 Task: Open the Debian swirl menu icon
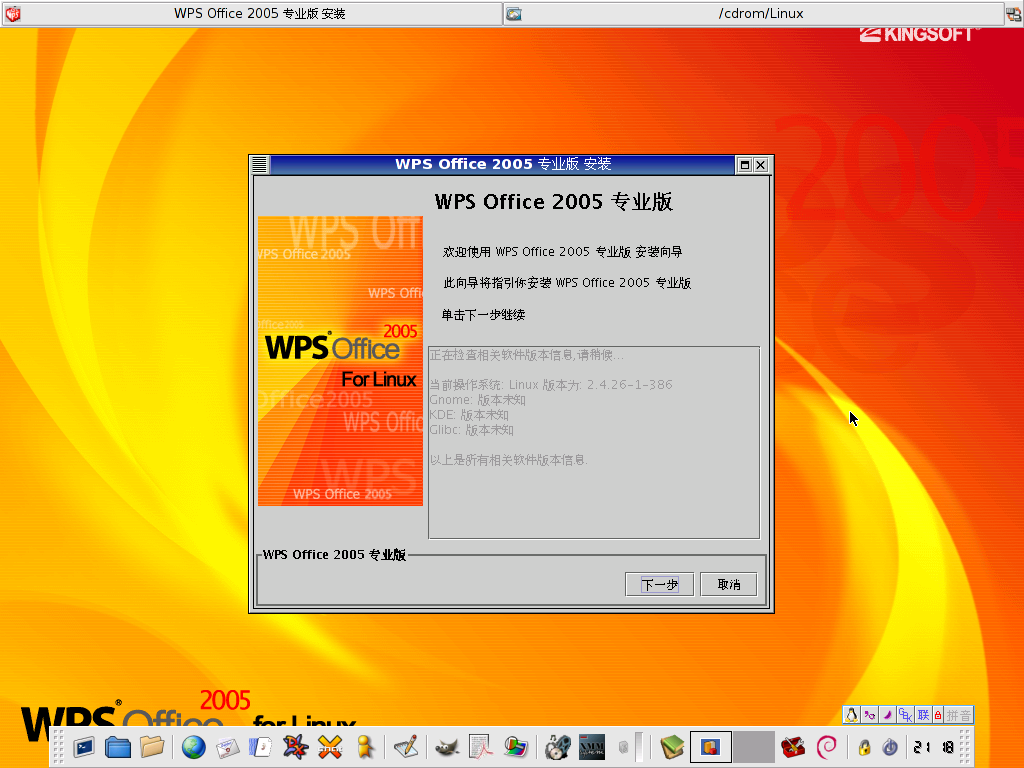[x=827, y=746]
